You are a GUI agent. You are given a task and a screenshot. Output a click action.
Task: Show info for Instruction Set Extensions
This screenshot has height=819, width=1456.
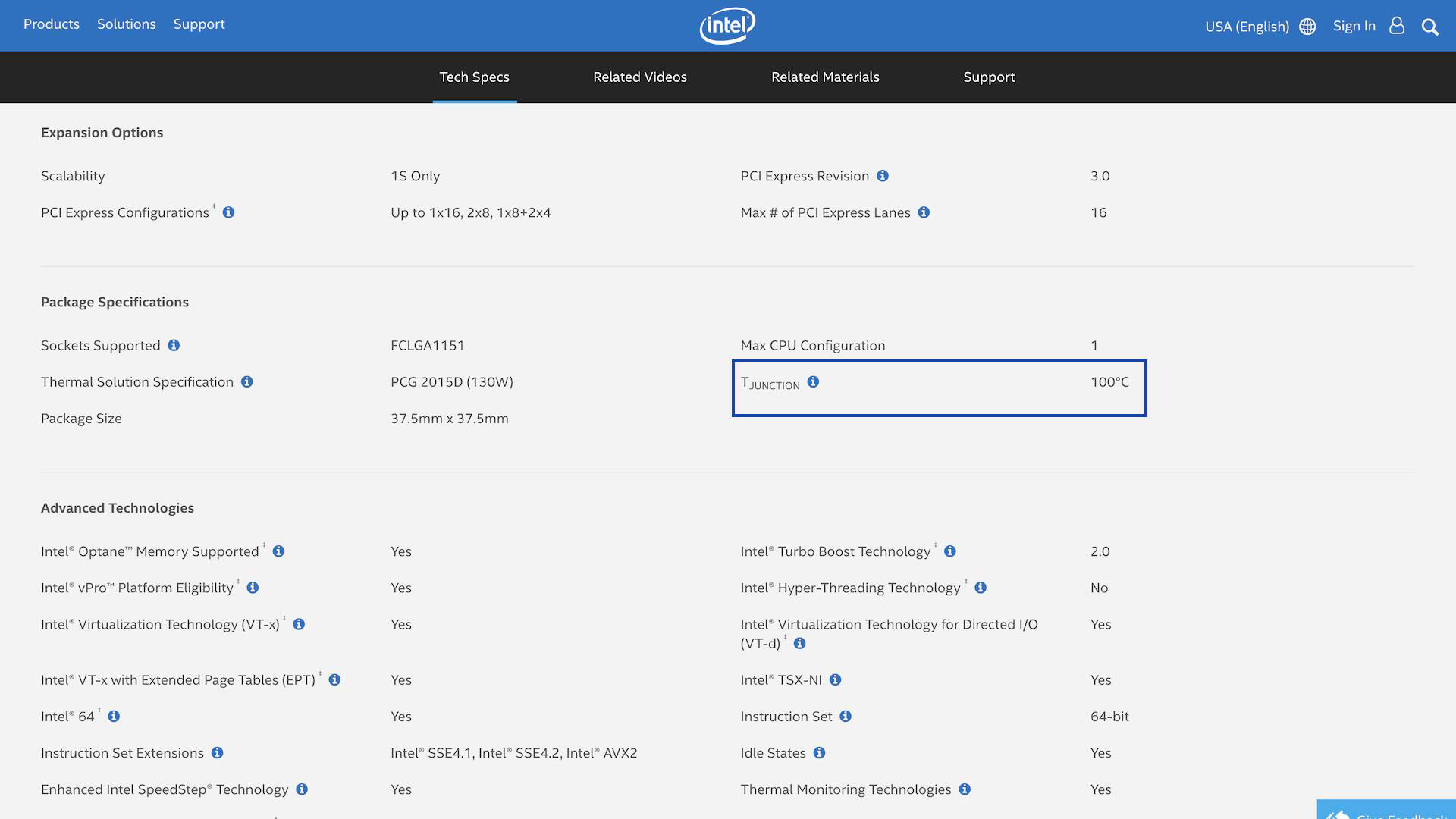point(218,753)
